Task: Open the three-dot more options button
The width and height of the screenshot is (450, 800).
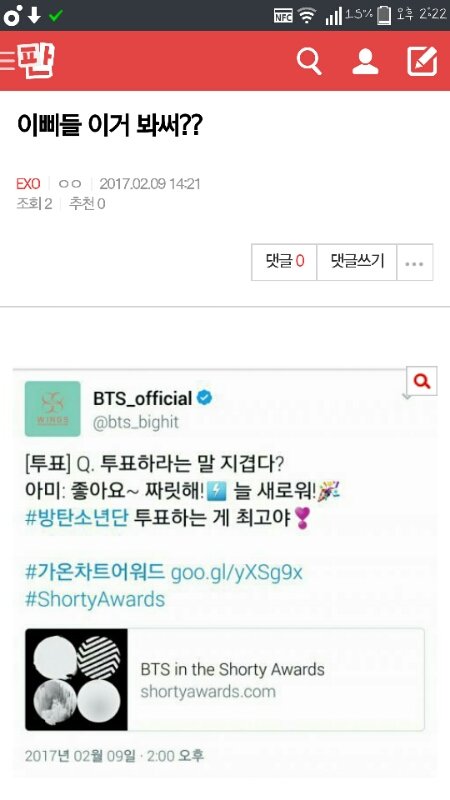Action: point(414,262)
